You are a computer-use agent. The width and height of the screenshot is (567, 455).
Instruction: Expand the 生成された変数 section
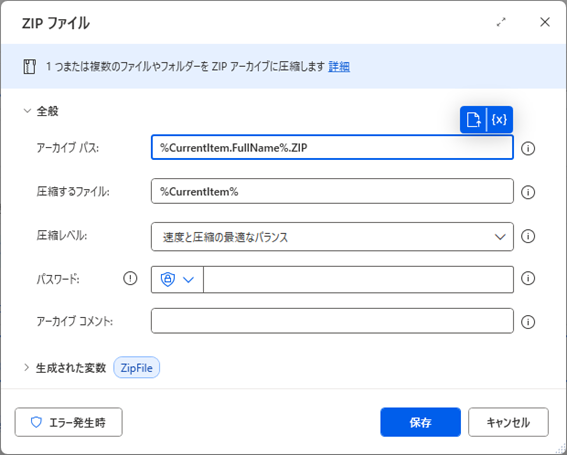(26, 368)
